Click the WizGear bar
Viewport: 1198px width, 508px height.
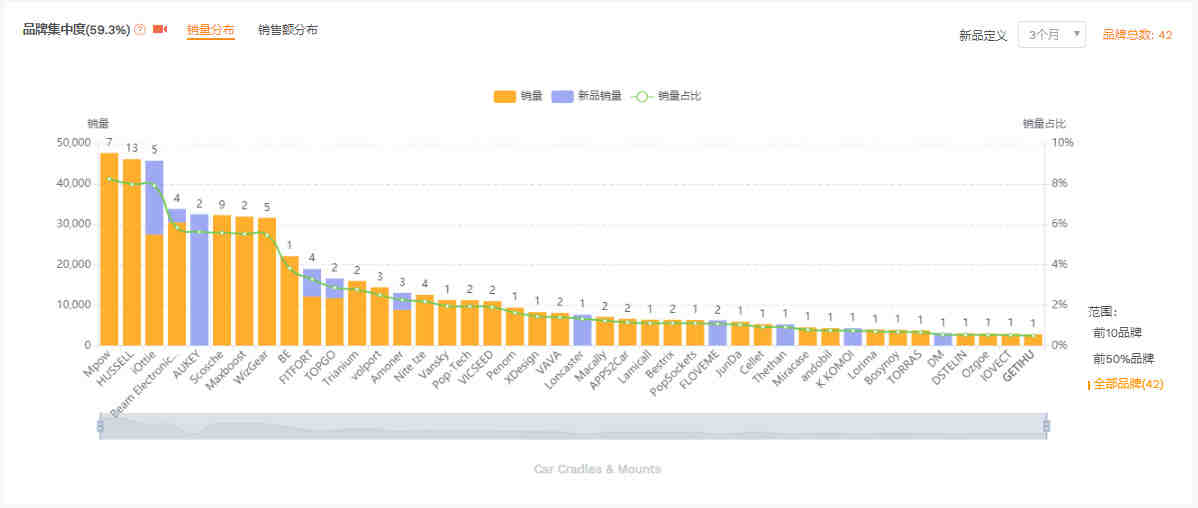tap(267, 282)
